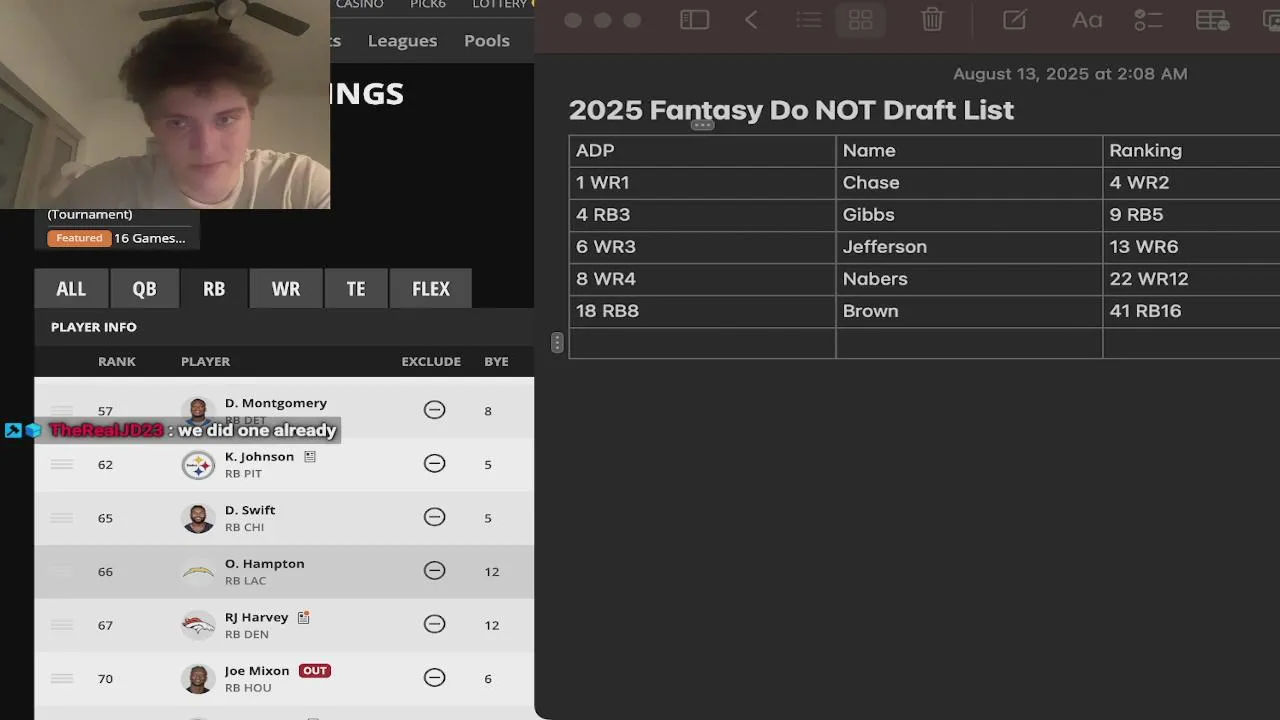Click the 'Chase' name cell
The width and height of the screenshot is (1280, 720).
969,183
